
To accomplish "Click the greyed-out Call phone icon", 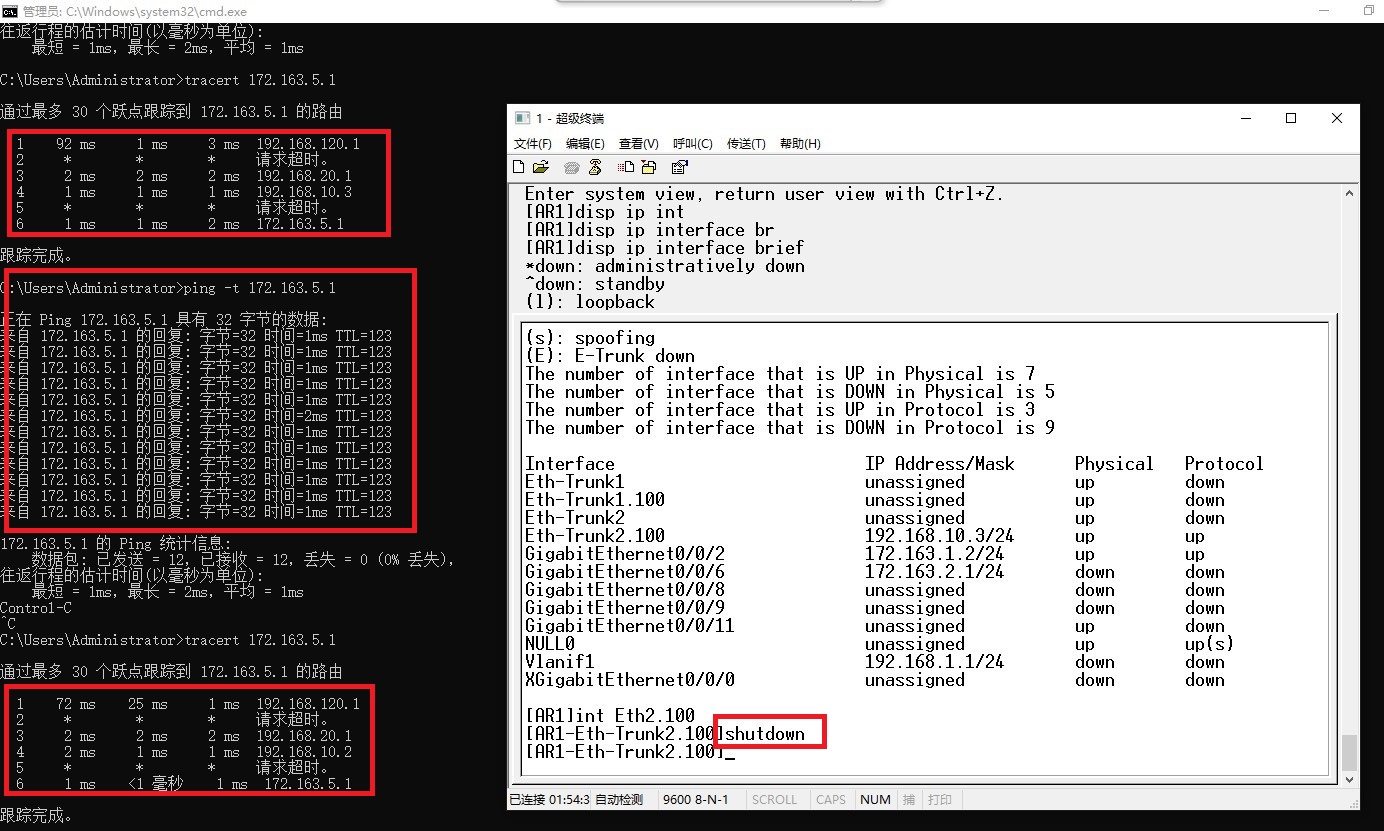I will pyautogui.click(x=572, y=167).
